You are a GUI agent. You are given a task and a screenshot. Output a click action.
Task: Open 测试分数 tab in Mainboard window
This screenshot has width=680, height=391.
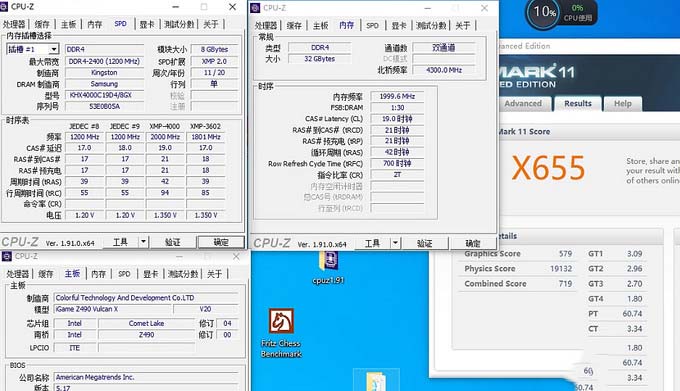183,274
